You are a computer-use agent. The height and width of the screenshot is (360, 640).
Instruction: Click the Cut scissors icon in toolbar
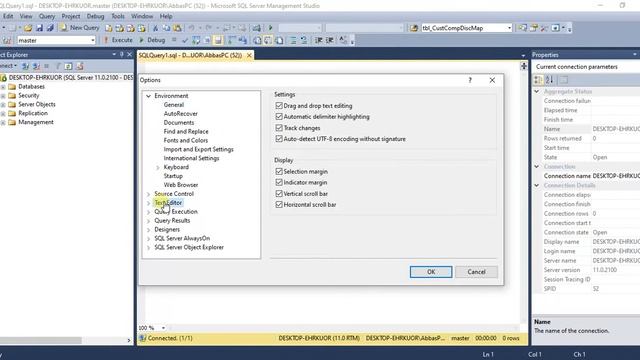click(155, 28)
